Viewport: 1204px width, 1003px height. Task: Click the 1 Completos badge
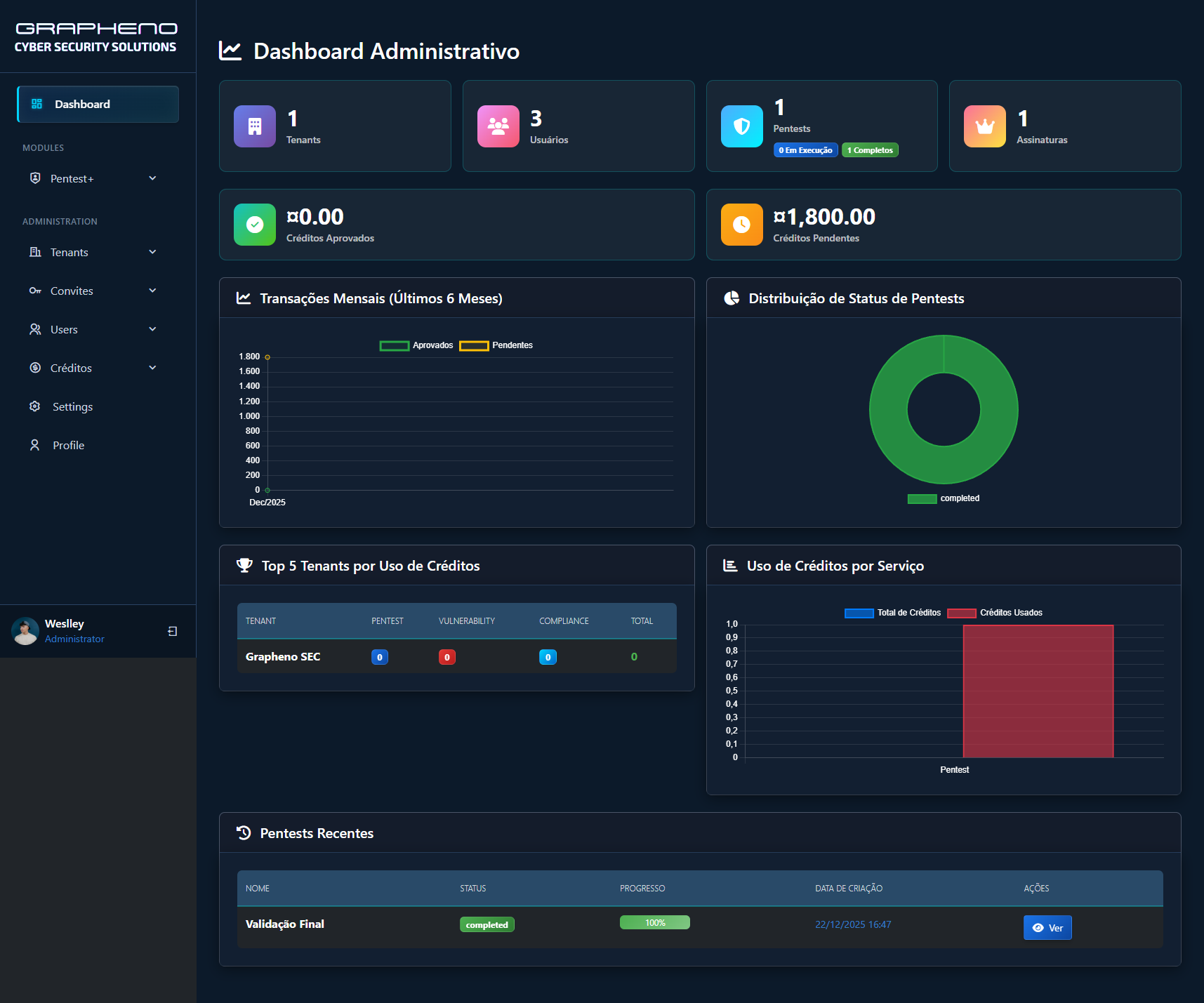pos(870,150)
